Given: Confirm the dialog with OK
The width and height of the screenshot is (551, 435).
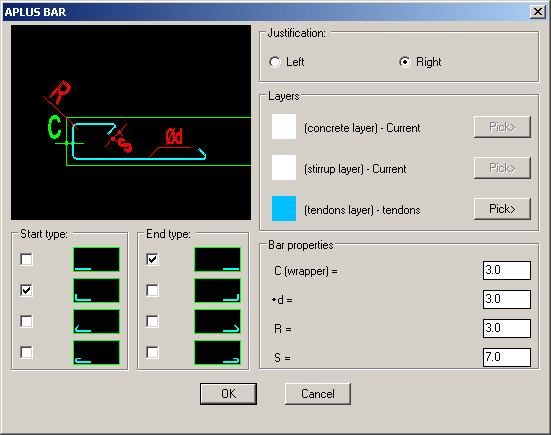Looking at the screenshot, I should point(228,394).
